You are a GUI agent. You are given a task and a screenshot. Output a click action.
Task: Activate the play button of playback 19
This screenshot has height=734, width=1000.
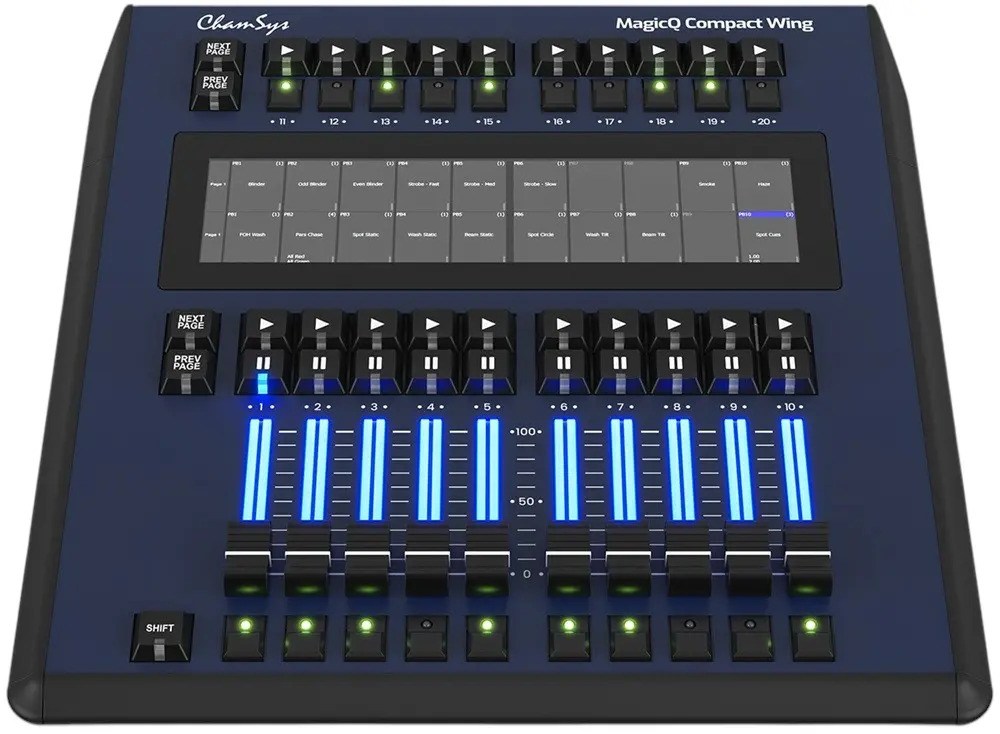[711, 58]
